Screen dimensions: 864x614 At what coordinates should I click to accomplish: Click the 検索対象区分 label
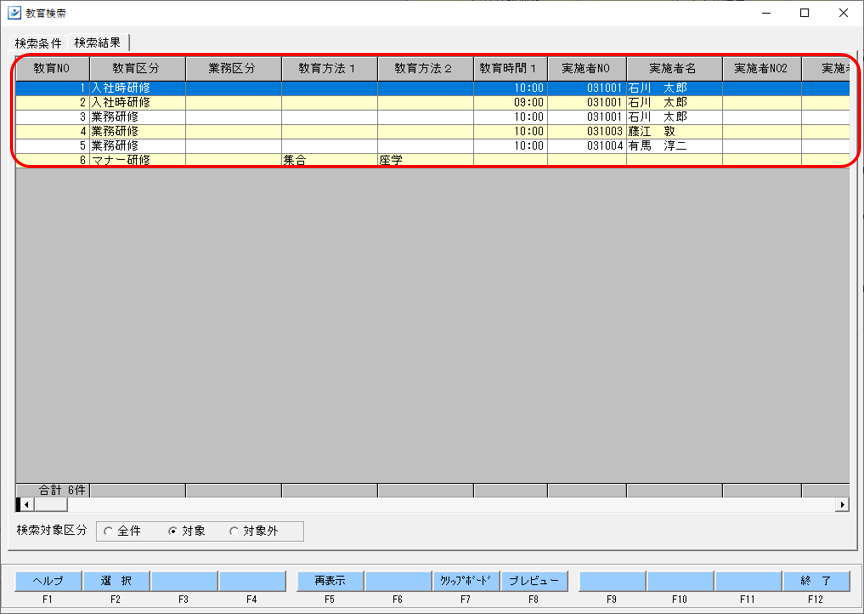click(51, 530)
